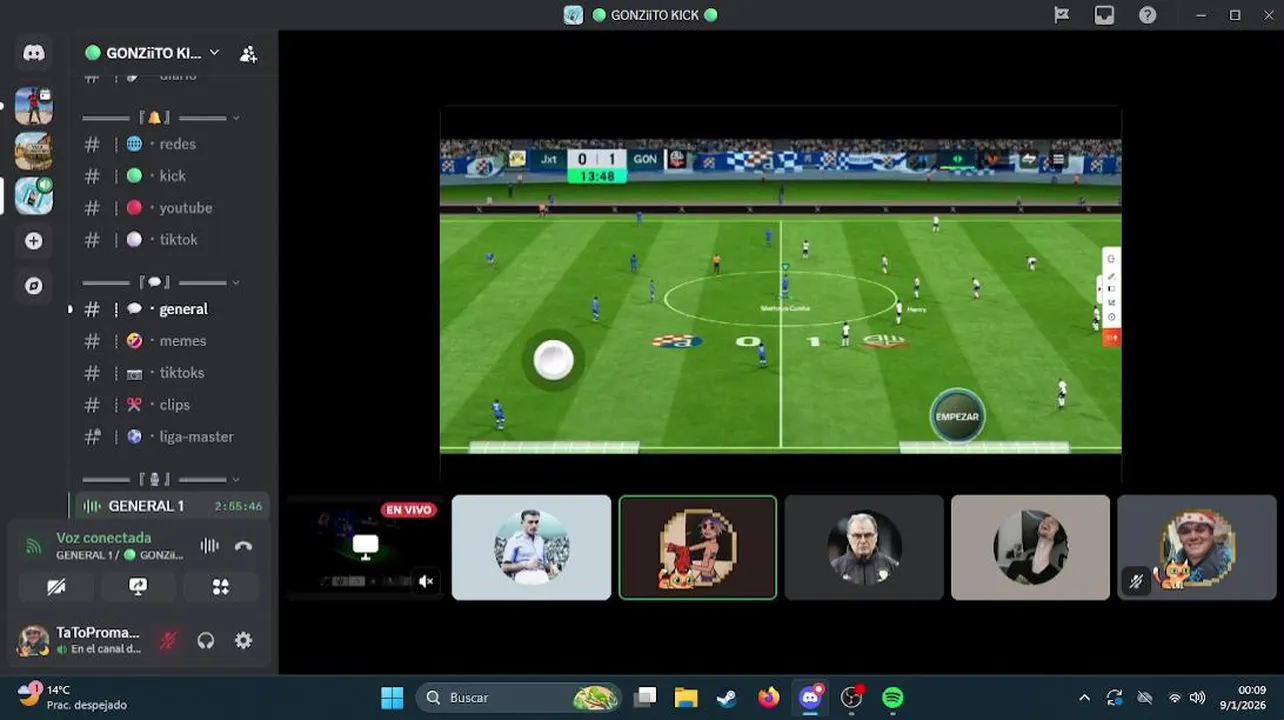Collapse the bell channel category

(161, 118)
